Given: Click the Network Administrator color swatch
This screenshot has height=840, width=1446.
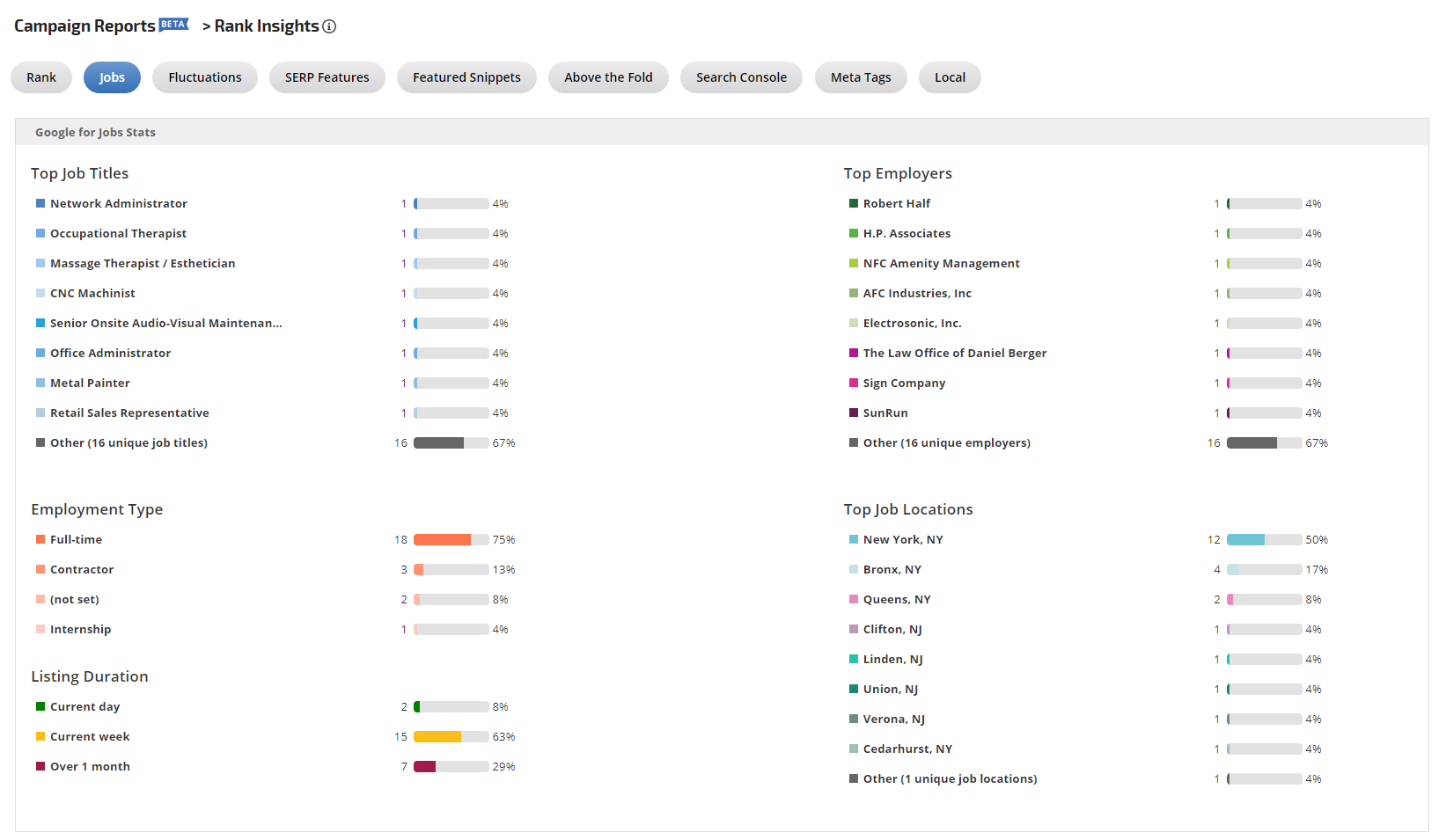Looking at the screenshot, I should point(40,203).
